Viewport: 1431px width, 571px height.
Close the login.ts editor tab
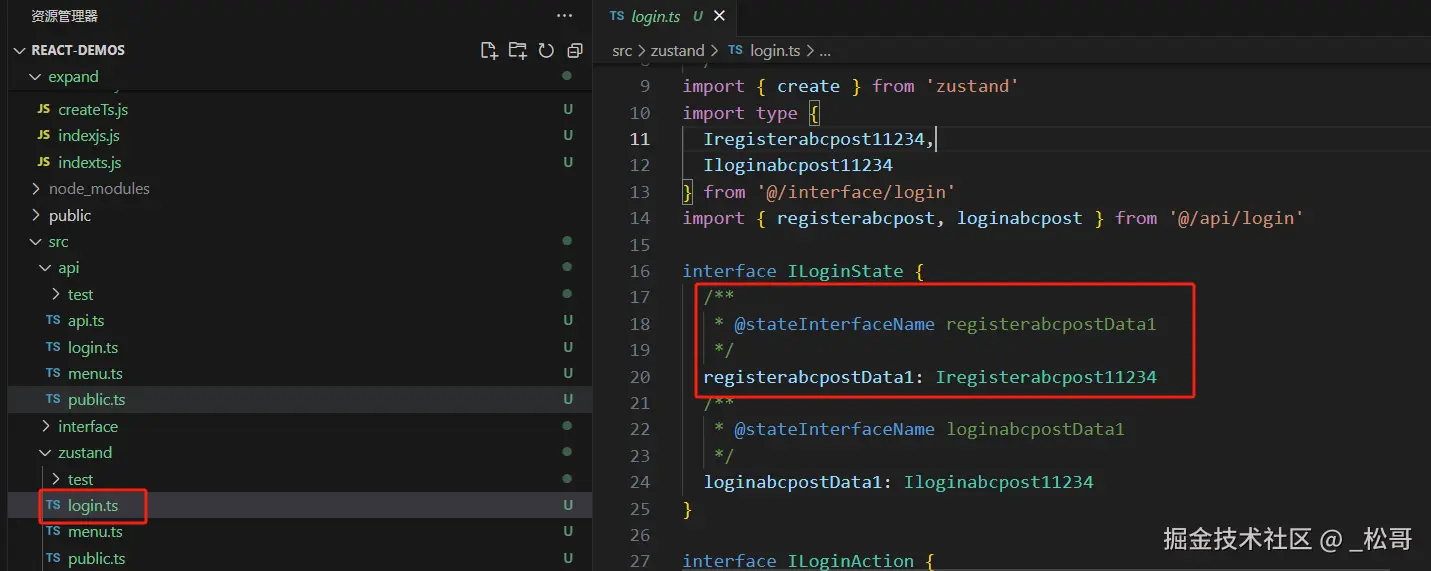click(x=719, y=16)
